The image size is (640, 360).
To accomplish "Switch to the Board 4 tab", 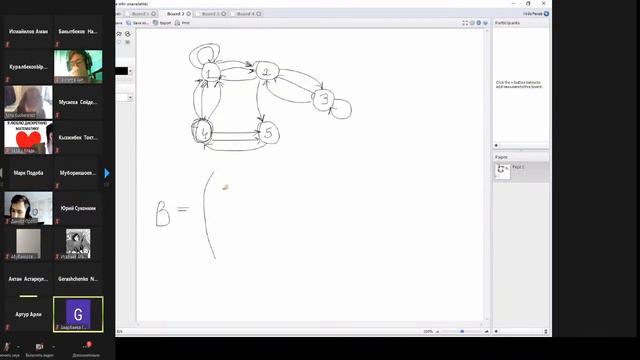I will (246, 14).
